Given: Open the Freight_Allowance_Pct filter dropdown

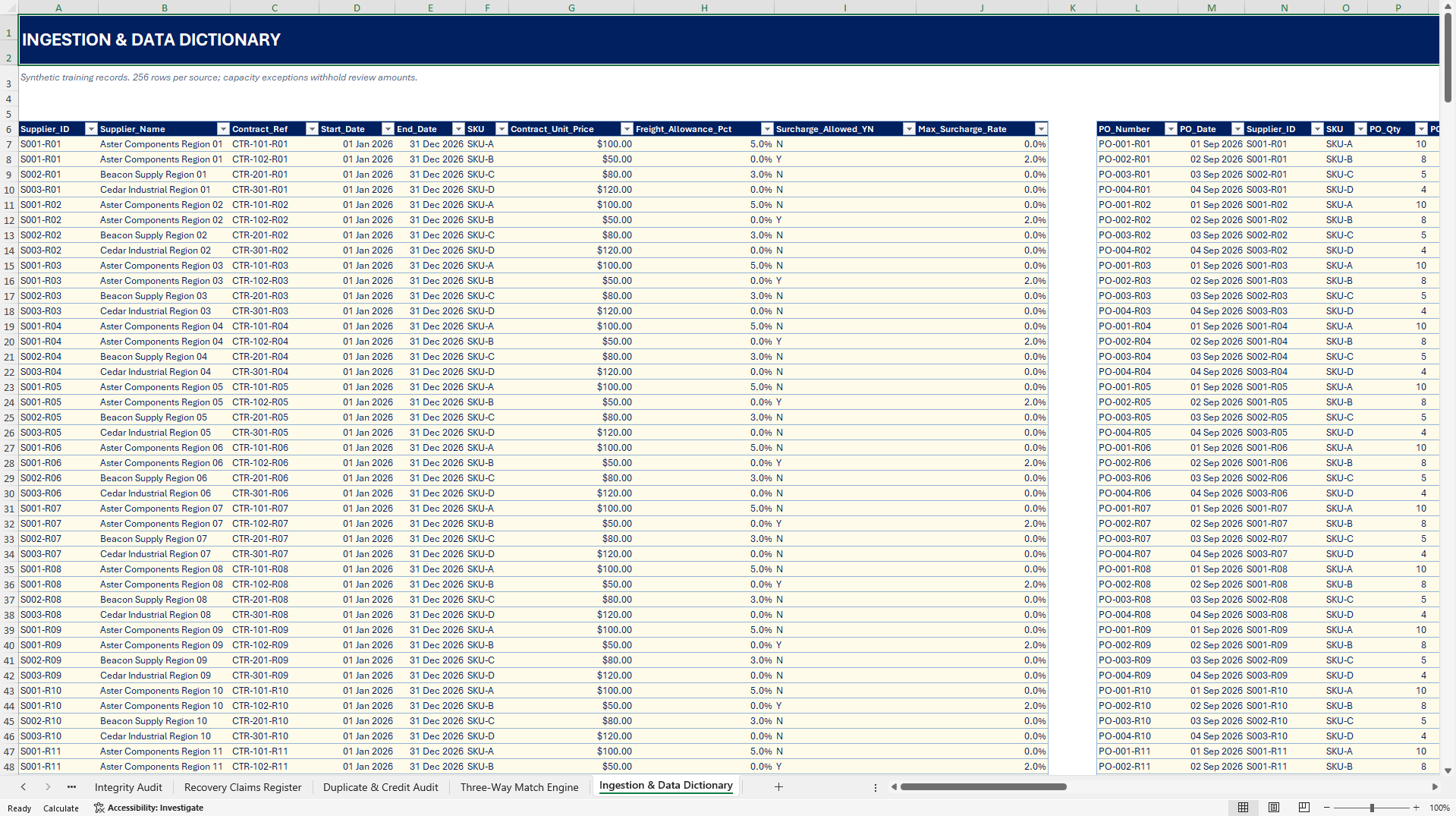Looking at the screenshot, I should [x=767, y=129].
